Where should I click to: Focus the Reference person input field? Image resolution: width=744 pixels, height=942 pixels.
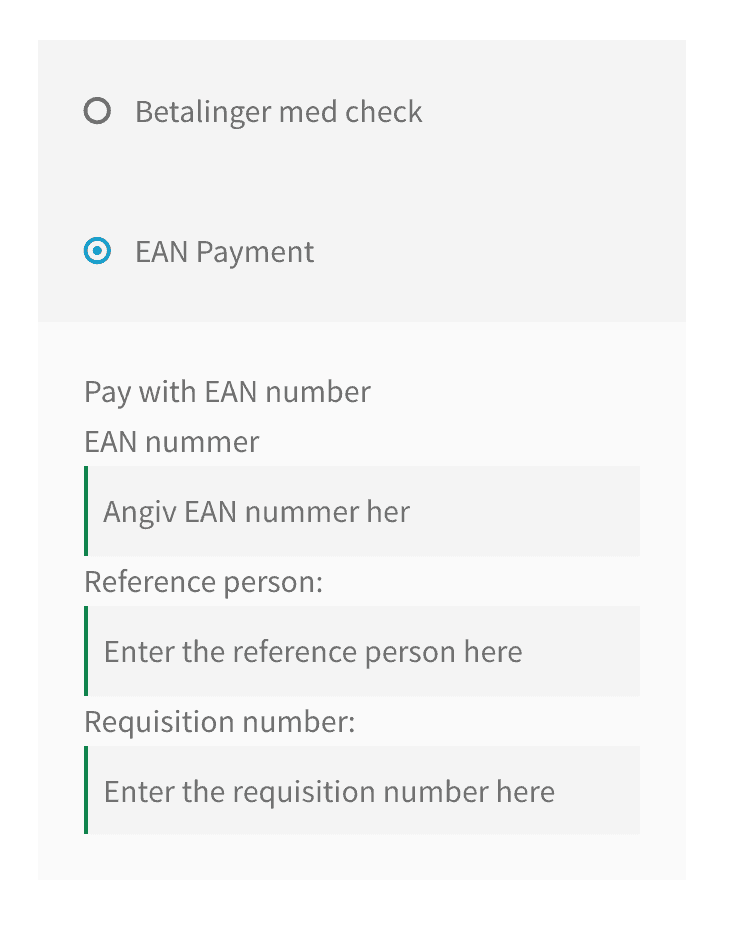point(362,651)
